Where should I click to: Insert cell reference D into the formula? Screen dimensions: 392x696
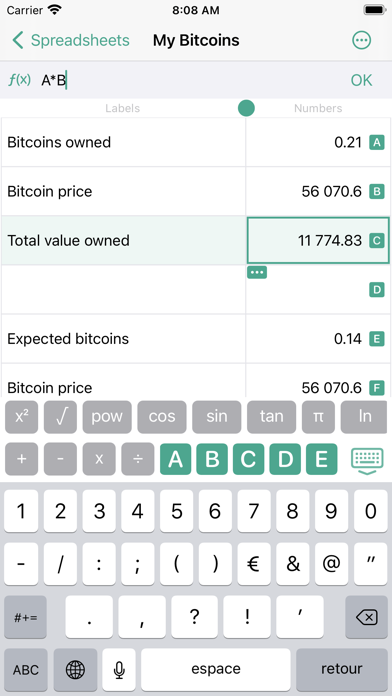(x=285, y=459)
